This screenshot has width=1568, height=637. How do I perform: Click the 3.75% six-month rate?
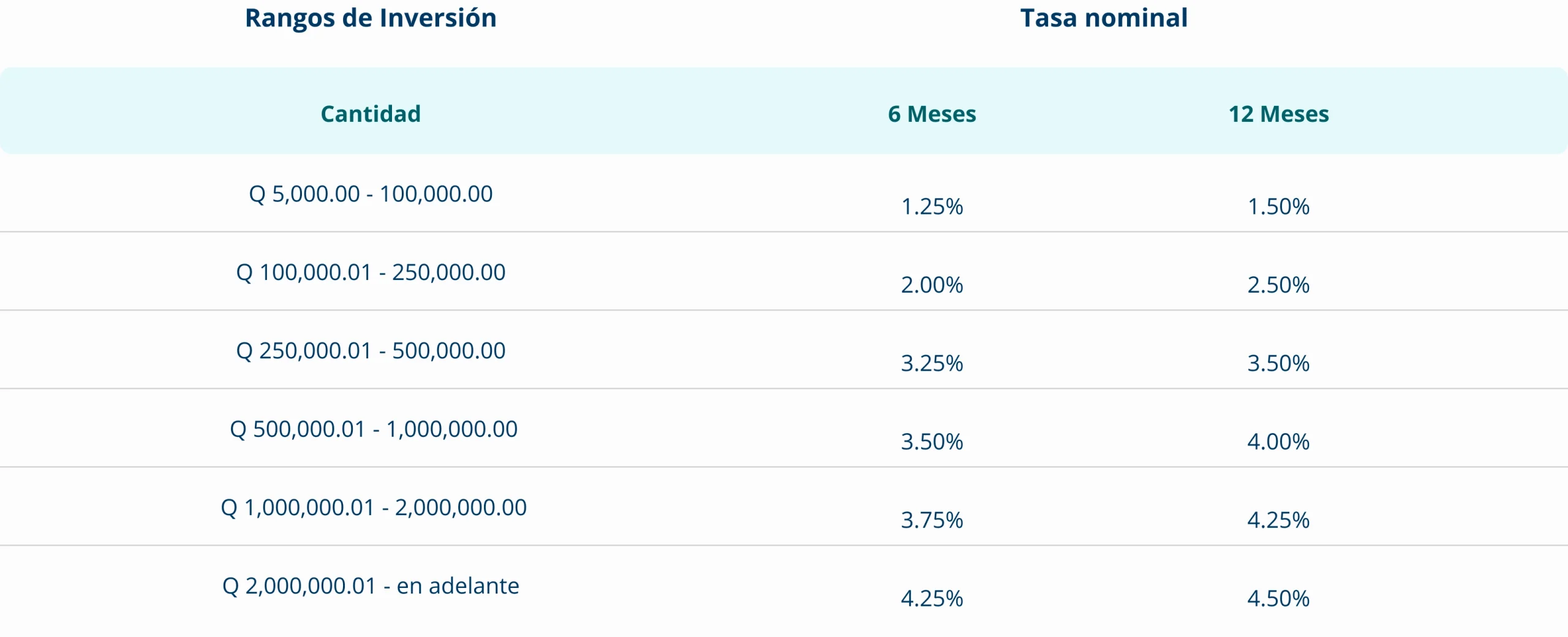[x=932, y=521]
